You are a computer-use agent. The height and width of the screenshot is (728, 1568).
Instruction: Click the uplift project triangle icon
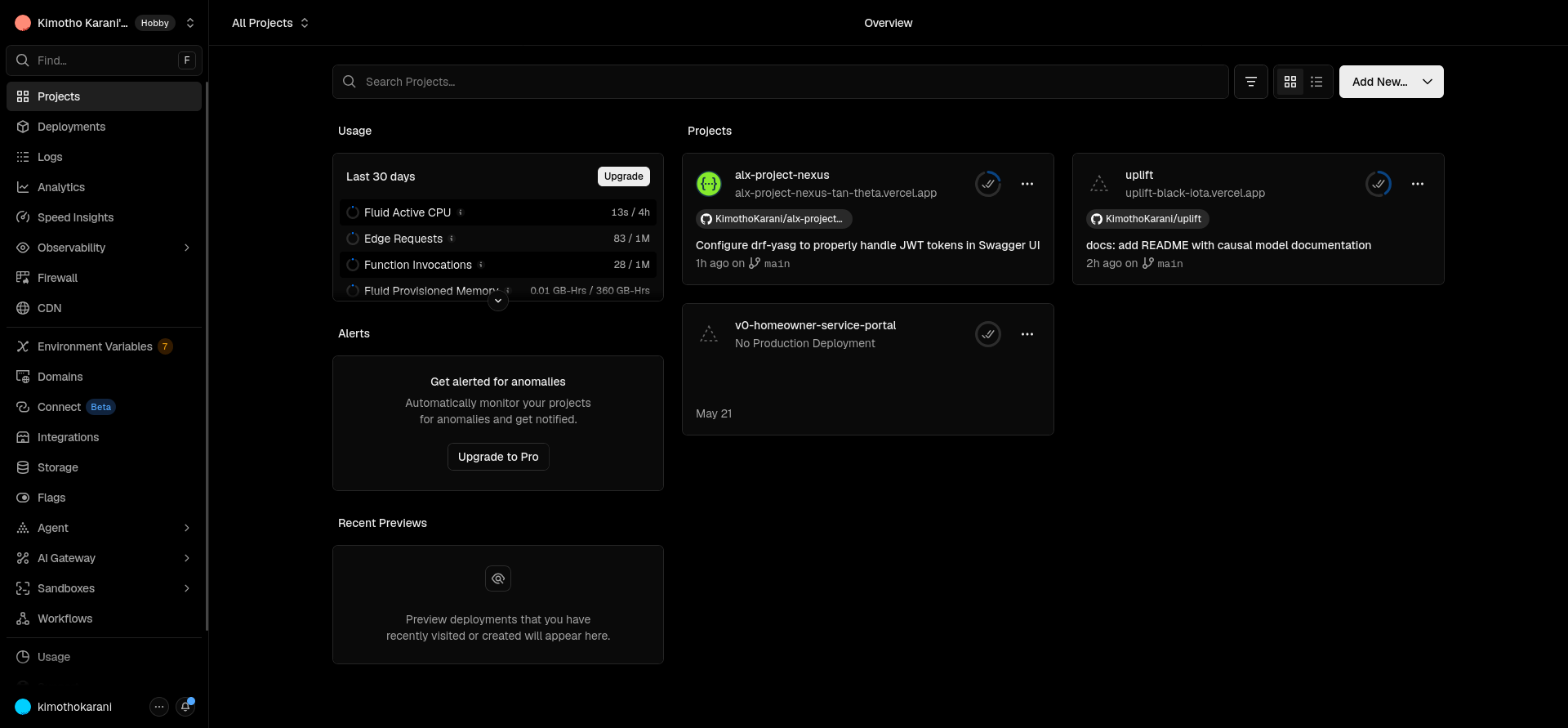pos(1099,184)
